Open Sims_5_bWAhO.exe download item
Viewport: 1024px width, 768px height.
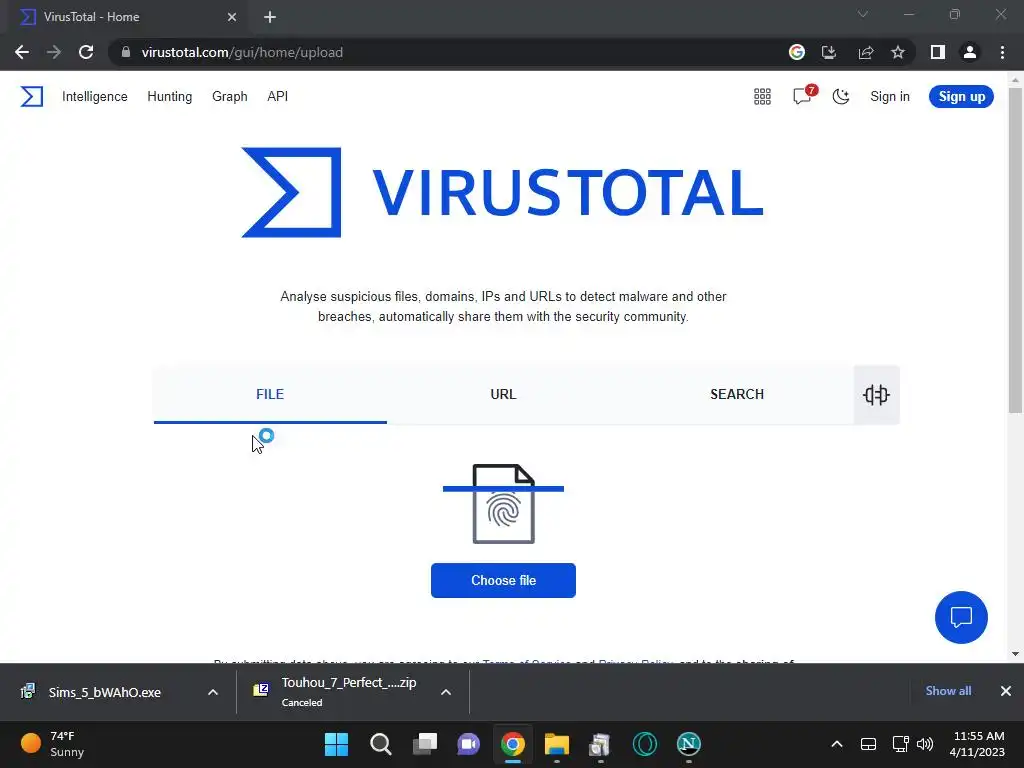tap(104, 692)
